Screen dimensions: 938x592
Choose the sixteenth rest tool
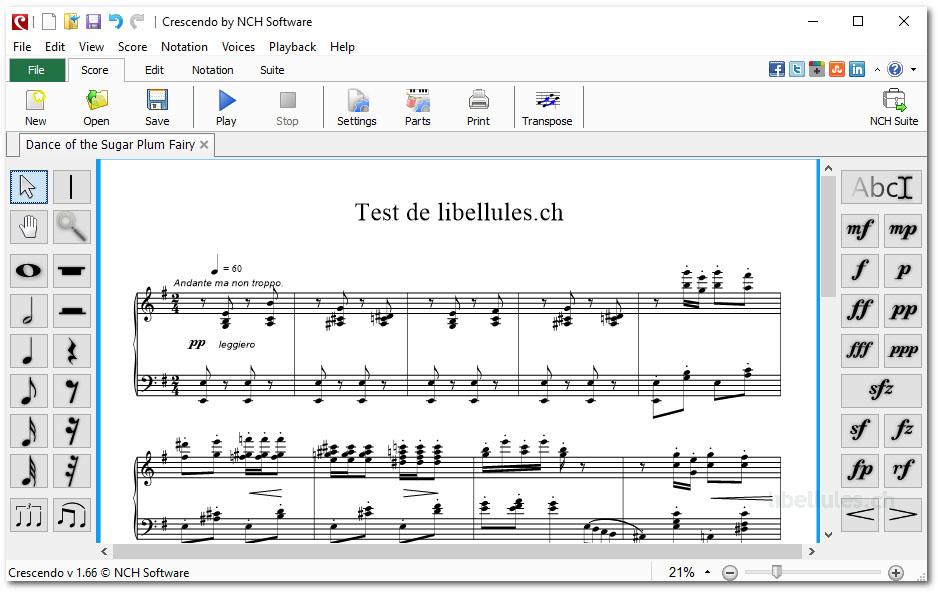coord(72,431)
